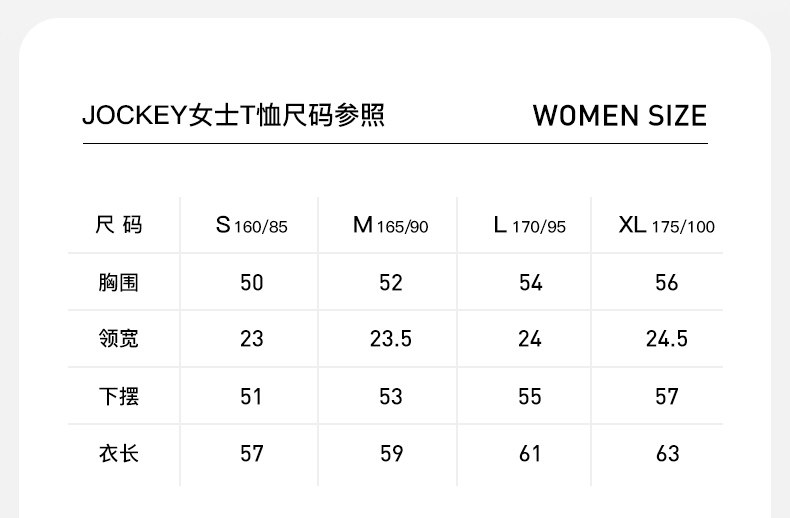Click the 下摆 row label
790x518 pixels.
point(119,397)
